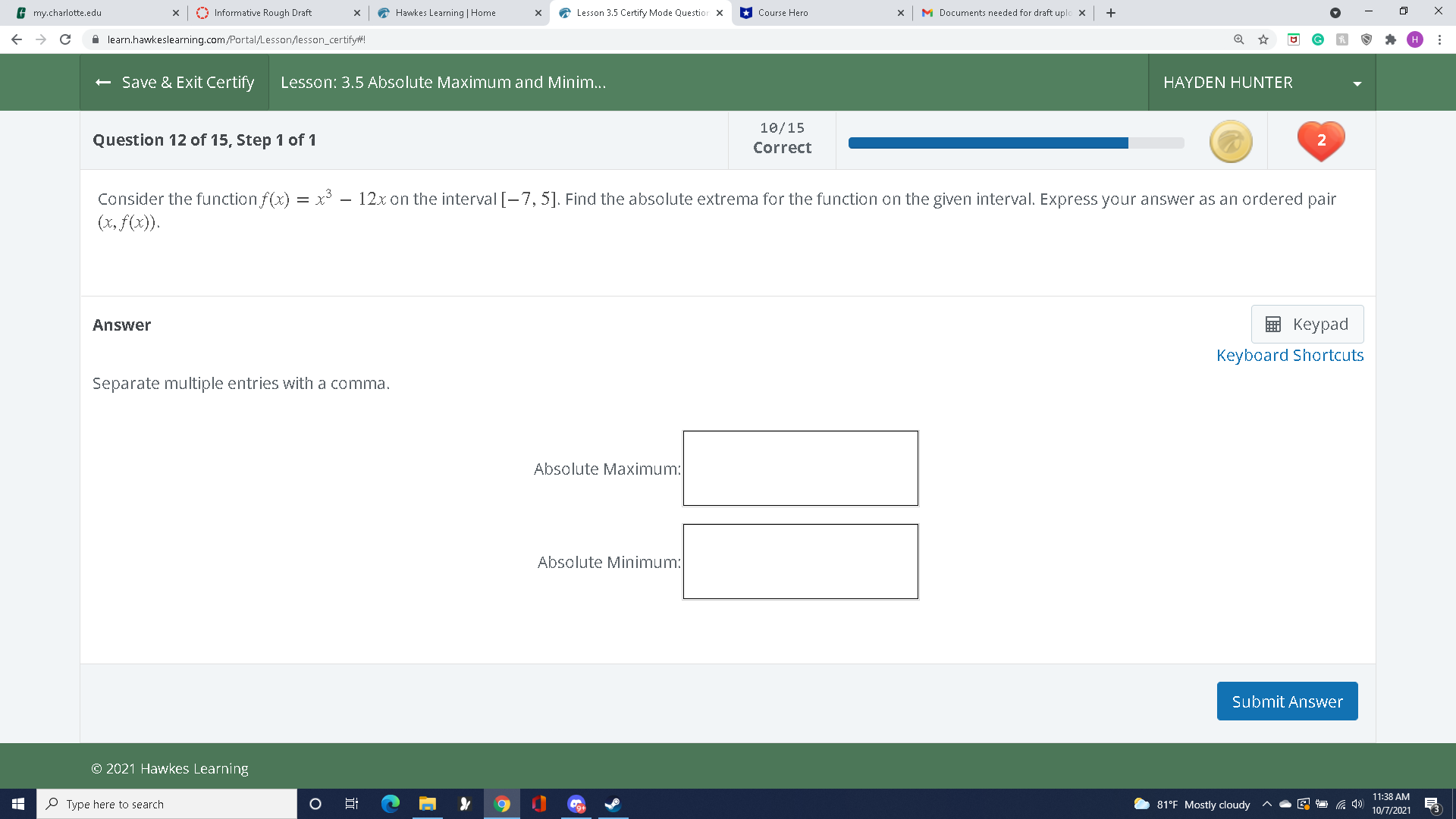Image resolution: width=1456 pixels, height=819 pixels.
Task: Bookmark this page via star icon
Action: tap(1264, 39)
